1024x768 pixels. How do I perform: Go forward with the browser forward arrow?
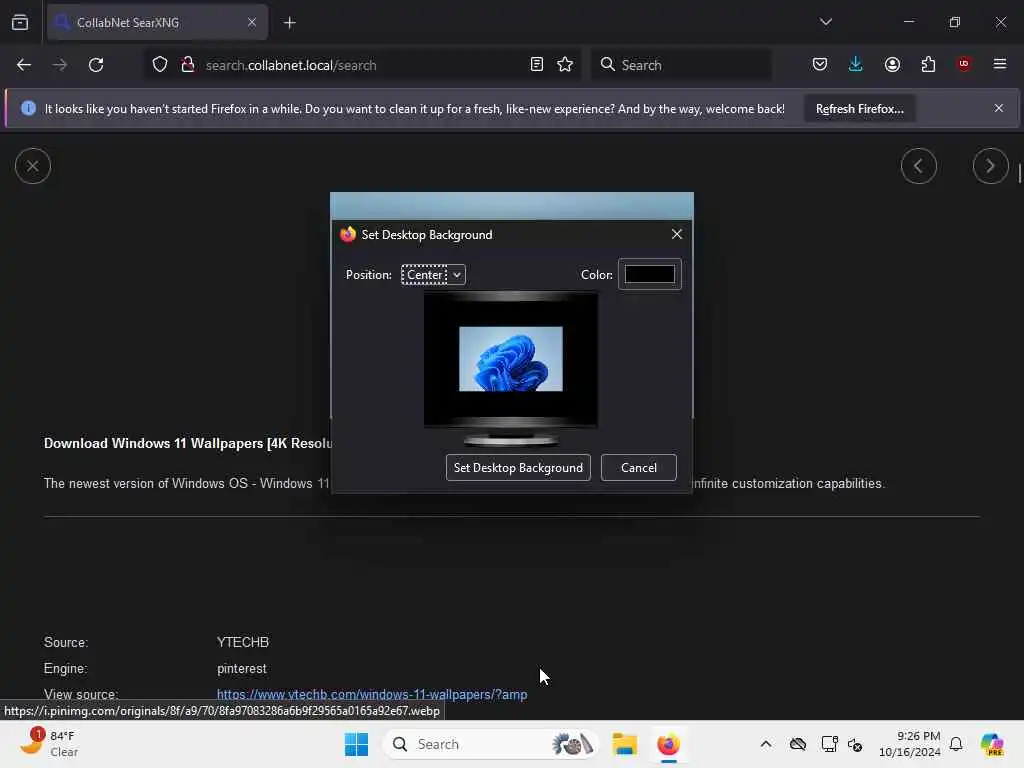click(60, 65)
